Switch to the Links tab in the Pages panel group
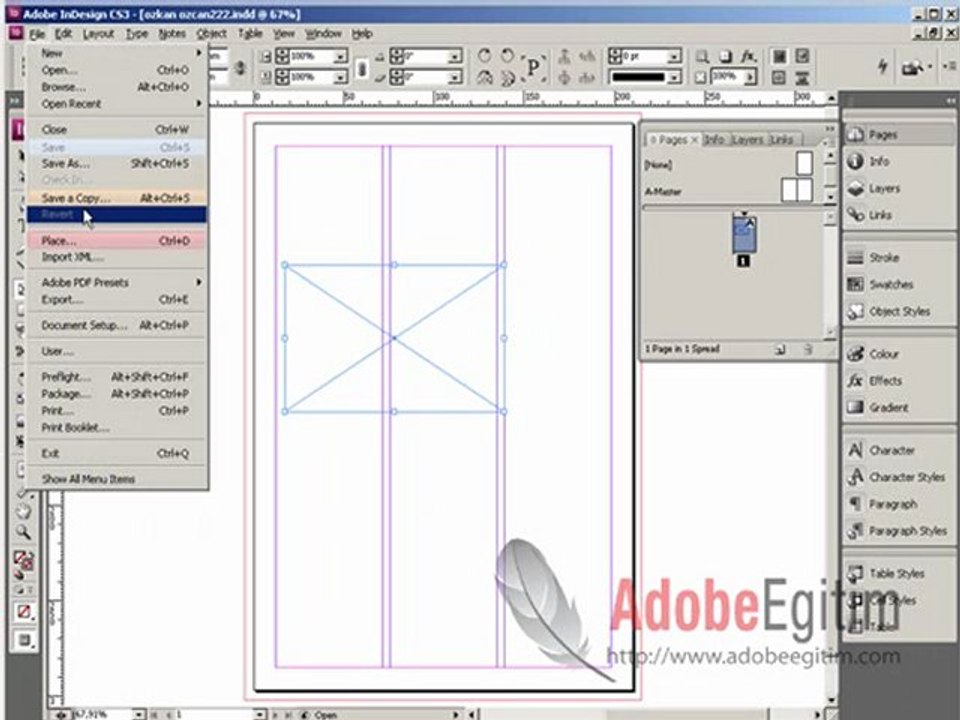This screenshot has width=960, height=720. click(x=782, y=140)
